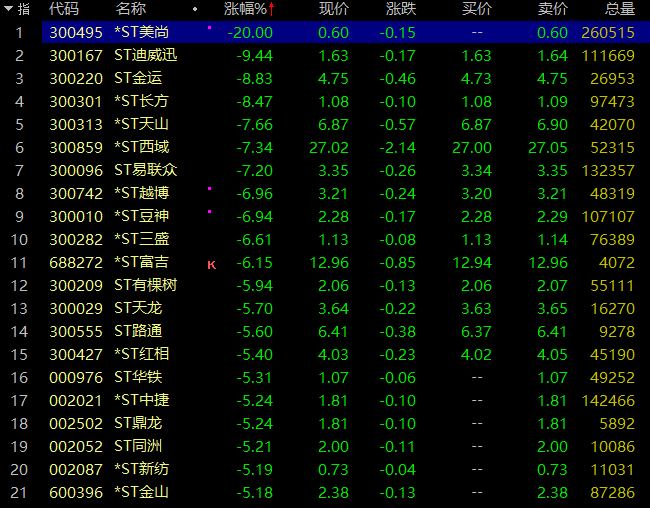Click the 142466 volume value
Image resolution: width=650 pixels, height=508 pixels.
(608, 401)
